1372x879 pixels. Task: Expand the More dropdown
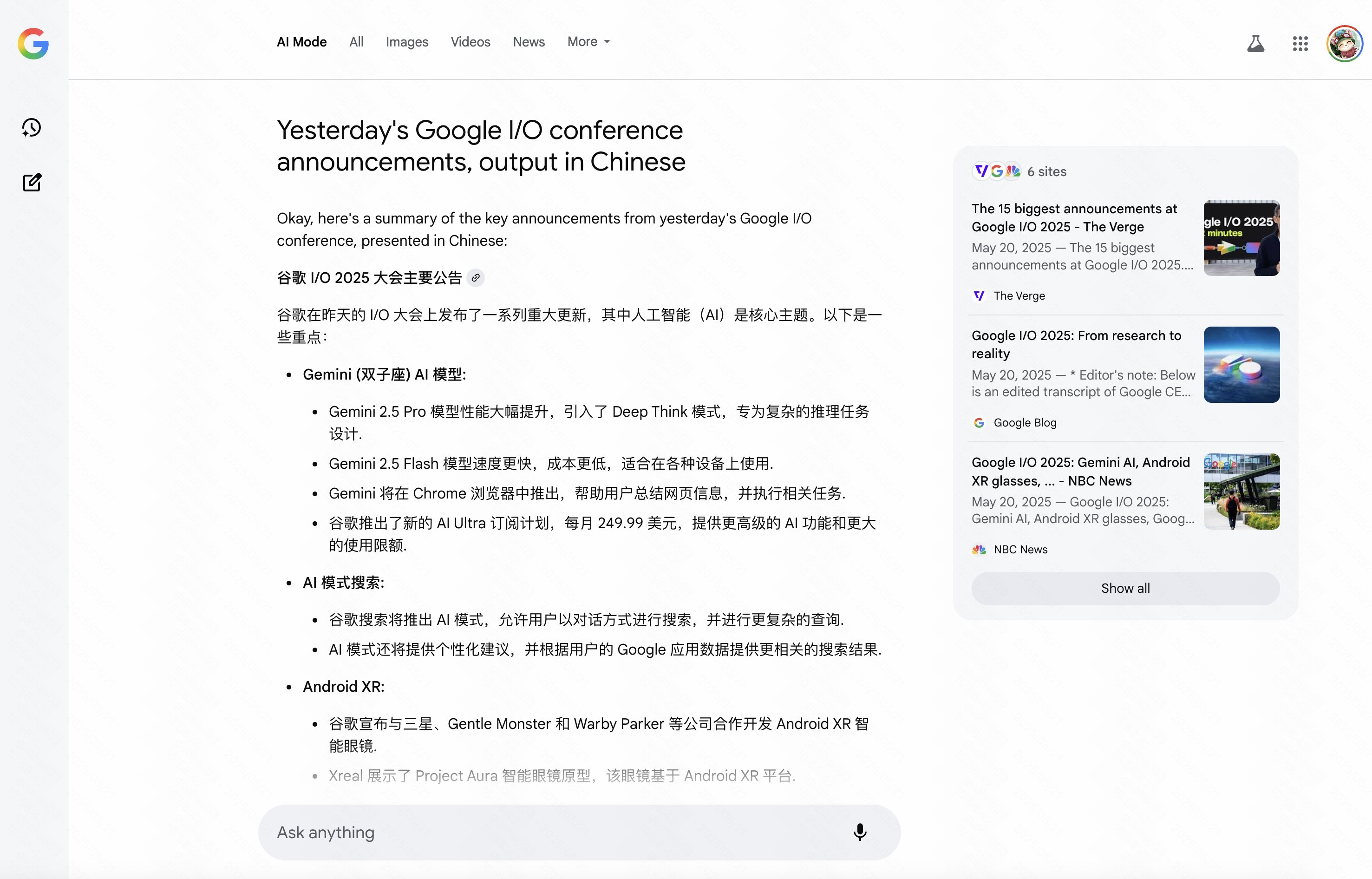click(x=589, y=42)
